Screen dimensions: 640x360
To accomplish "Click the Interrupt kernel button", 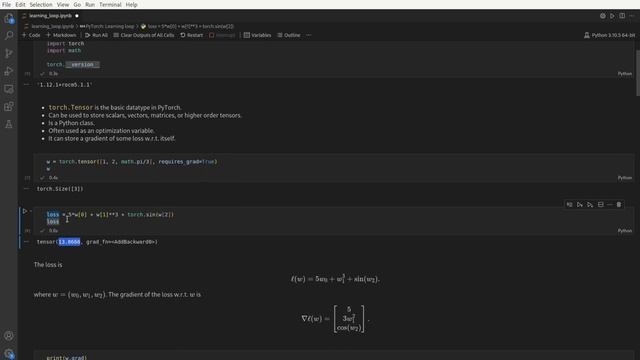I will 222,35.
